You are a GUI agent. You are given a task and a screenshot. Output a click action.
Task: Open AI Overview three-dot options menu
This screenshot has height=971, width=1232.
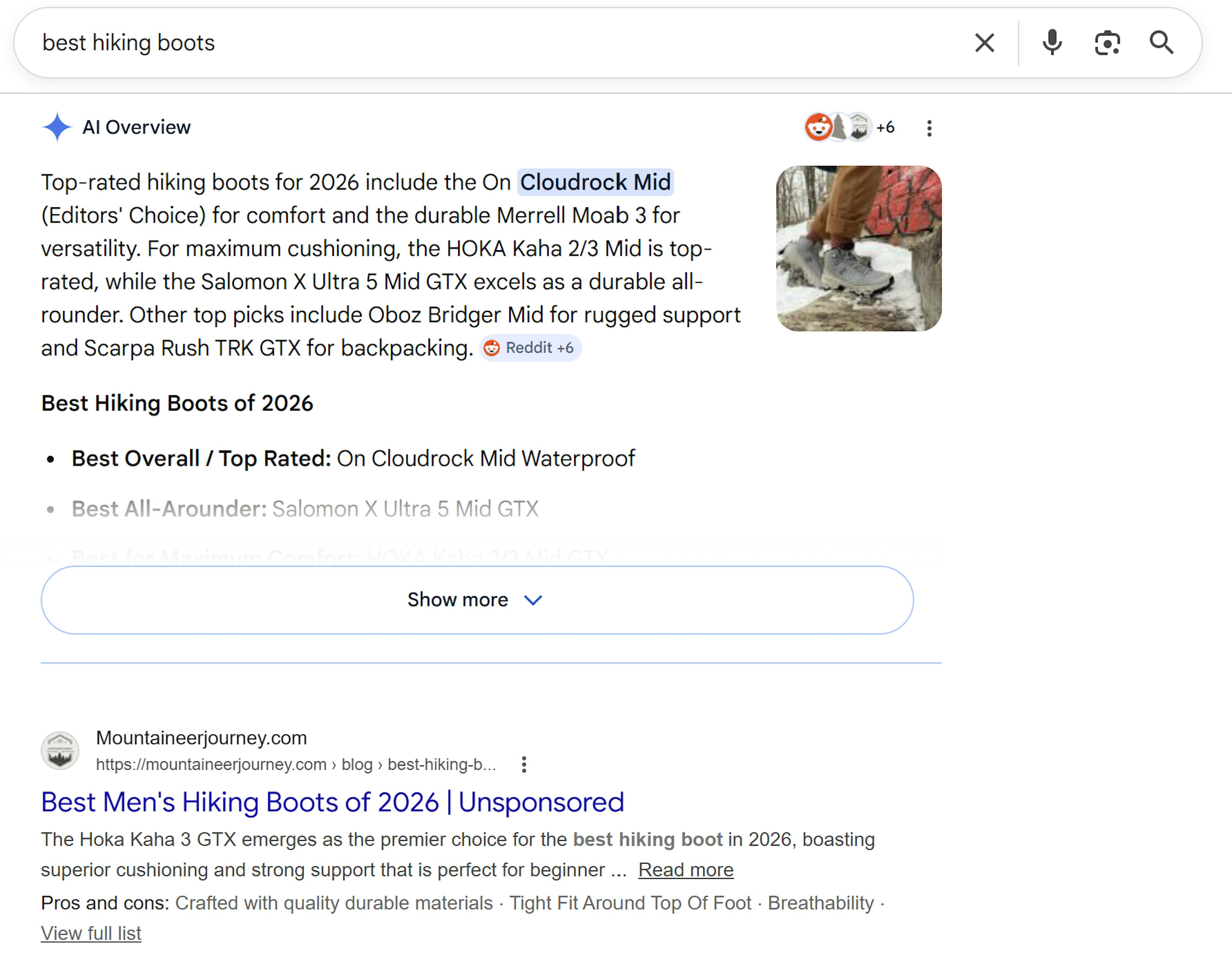click(929, 128)
